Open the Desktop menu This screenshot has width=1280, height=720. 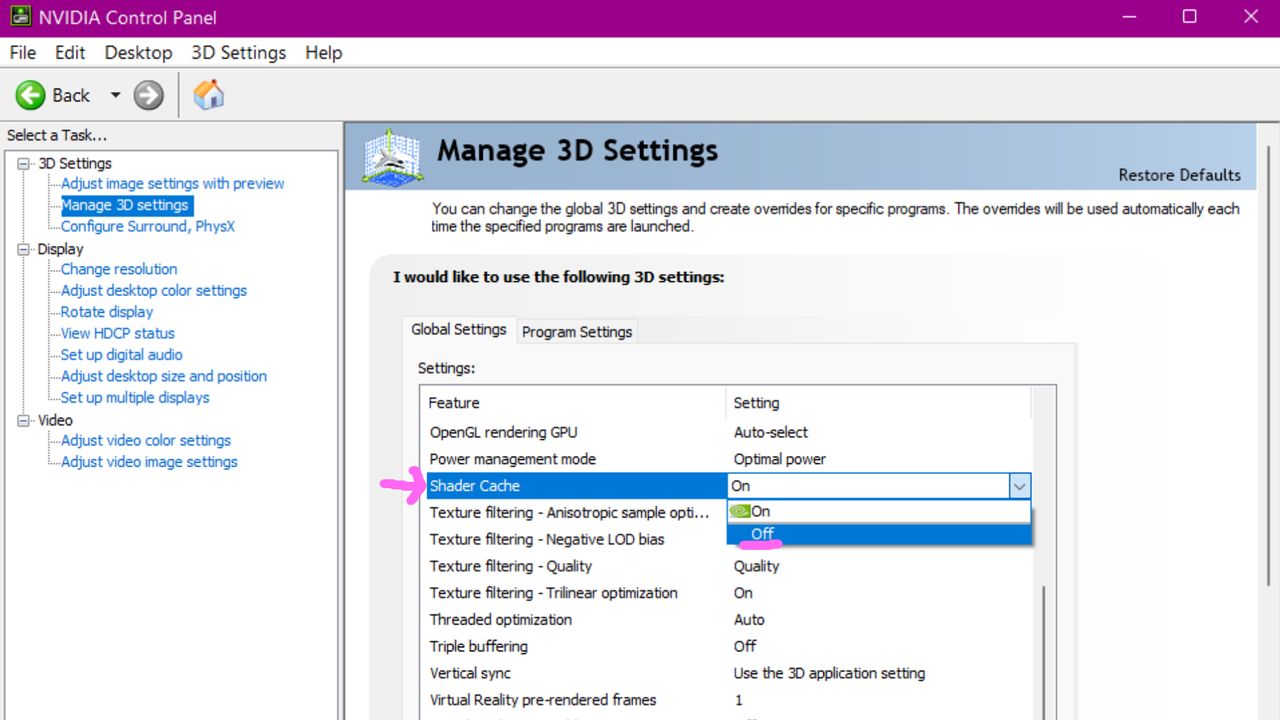point(138,53)
